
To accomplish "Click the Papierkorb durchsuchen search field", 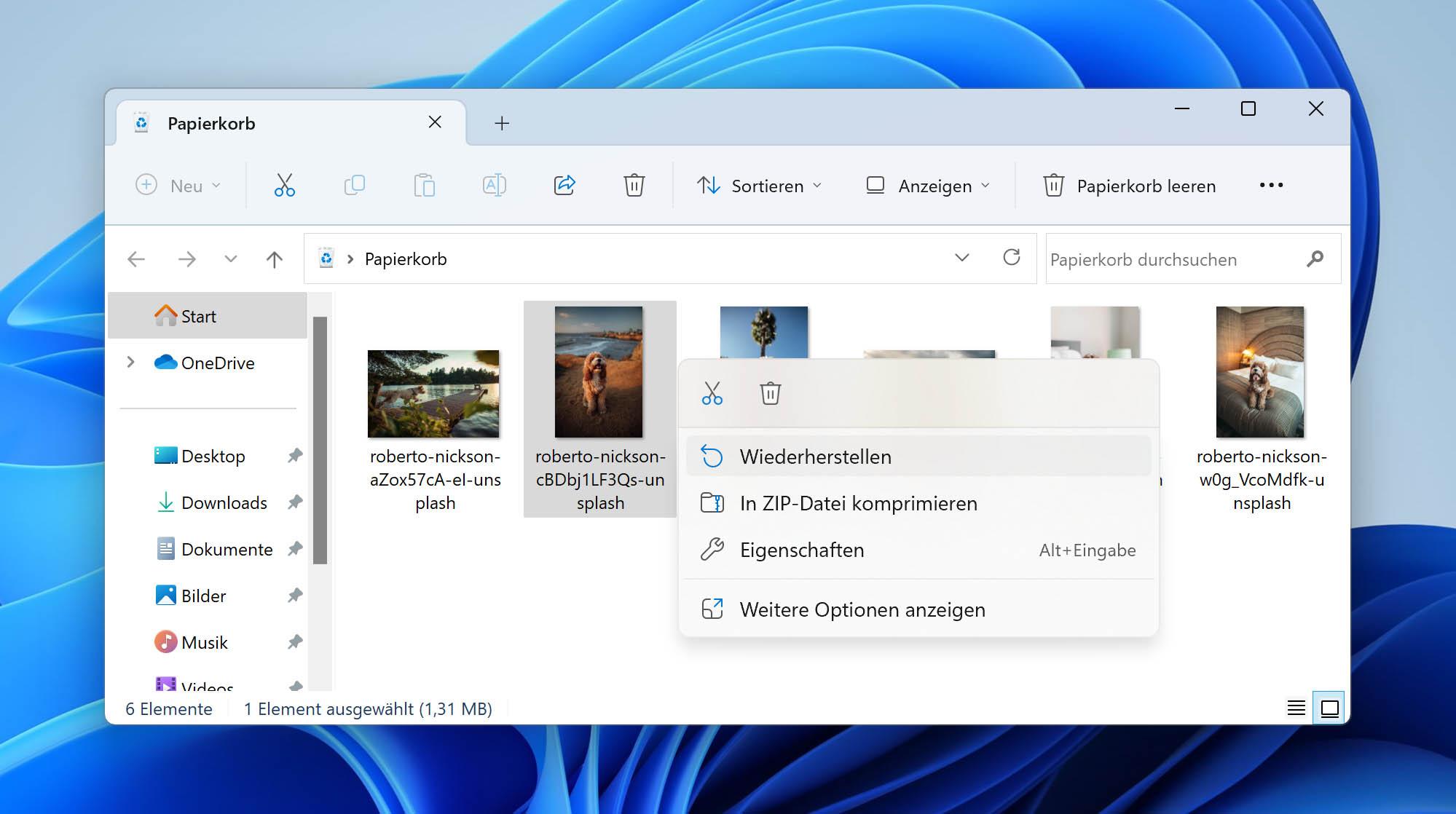I will [x=1193, y=258].
